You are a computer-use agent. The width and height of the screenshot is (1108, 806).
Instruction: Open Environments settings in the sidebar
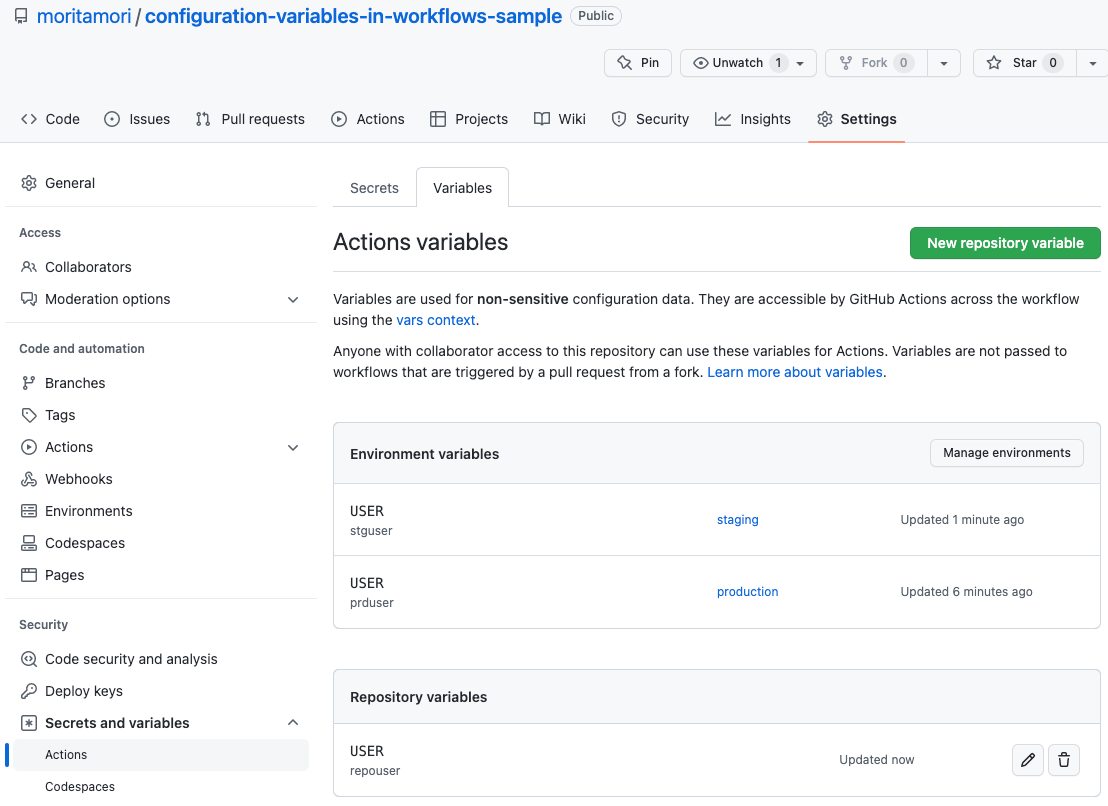[87, 510]
